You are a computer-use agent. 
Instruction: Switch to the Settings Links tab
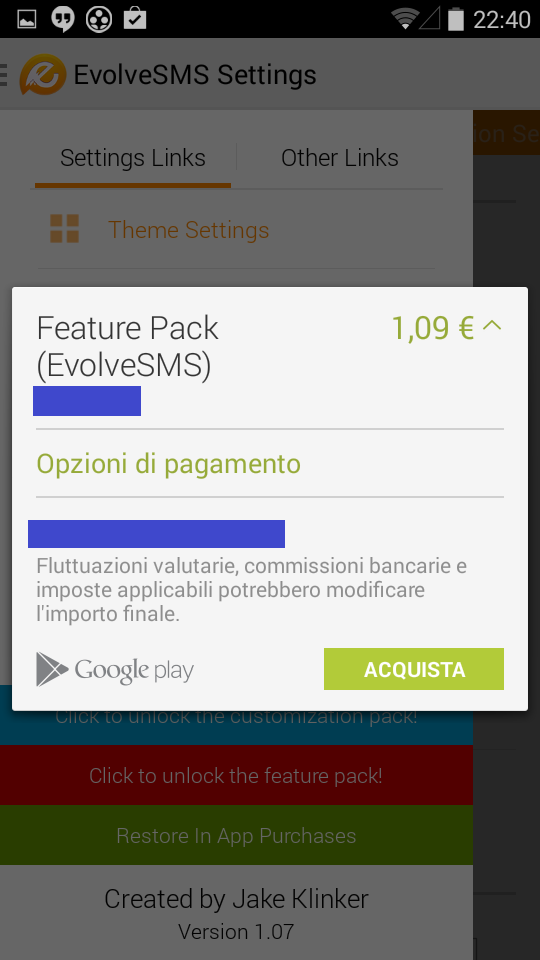[133, 159]
